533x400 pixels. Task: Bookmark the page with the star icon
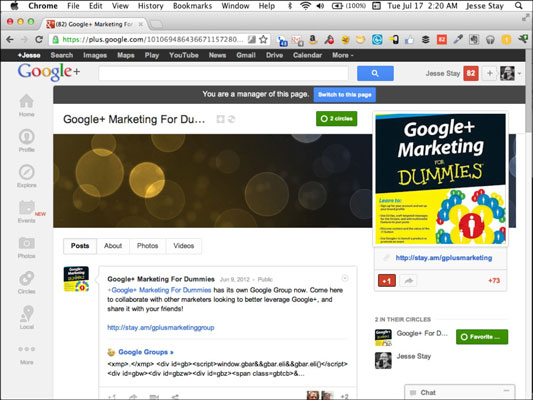click(x=263, y=40)
